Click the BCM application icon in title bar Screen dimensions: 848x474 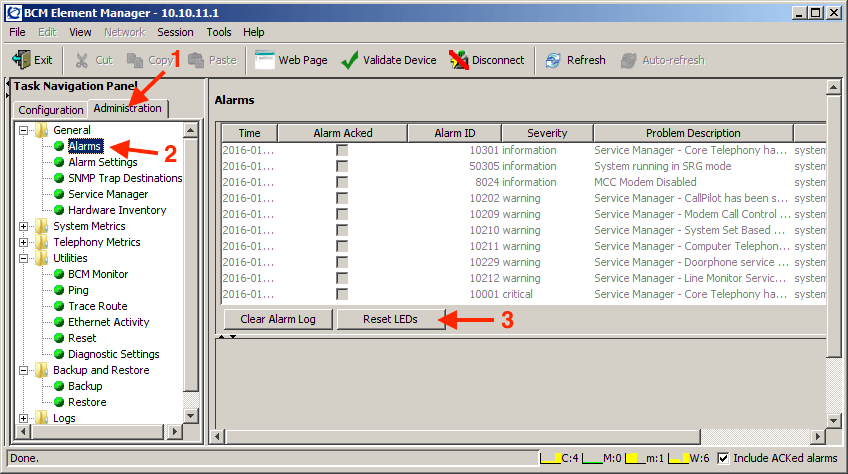14,12
